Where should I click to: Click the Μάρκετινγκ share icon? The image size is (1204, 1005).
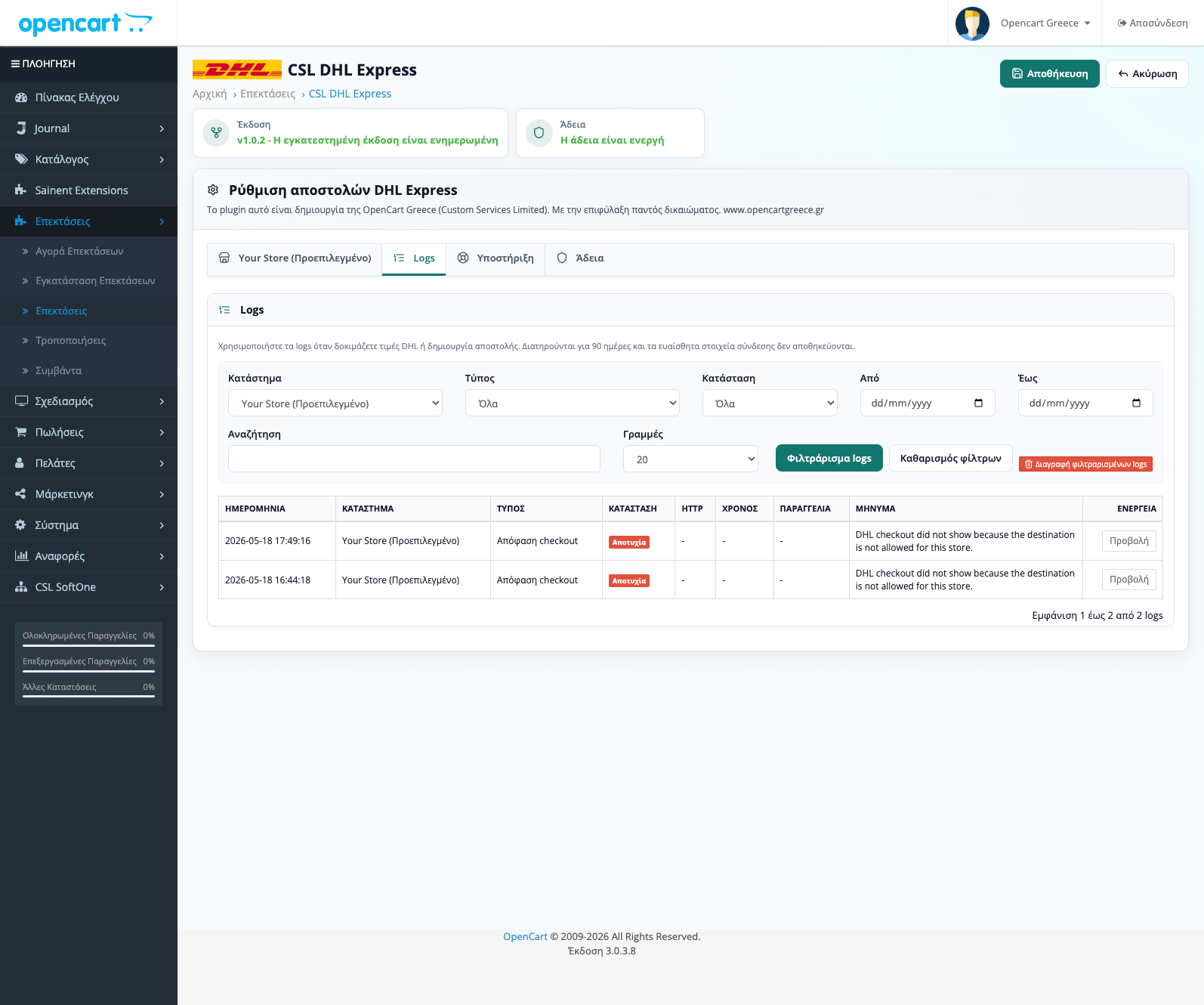coord(20,494)
